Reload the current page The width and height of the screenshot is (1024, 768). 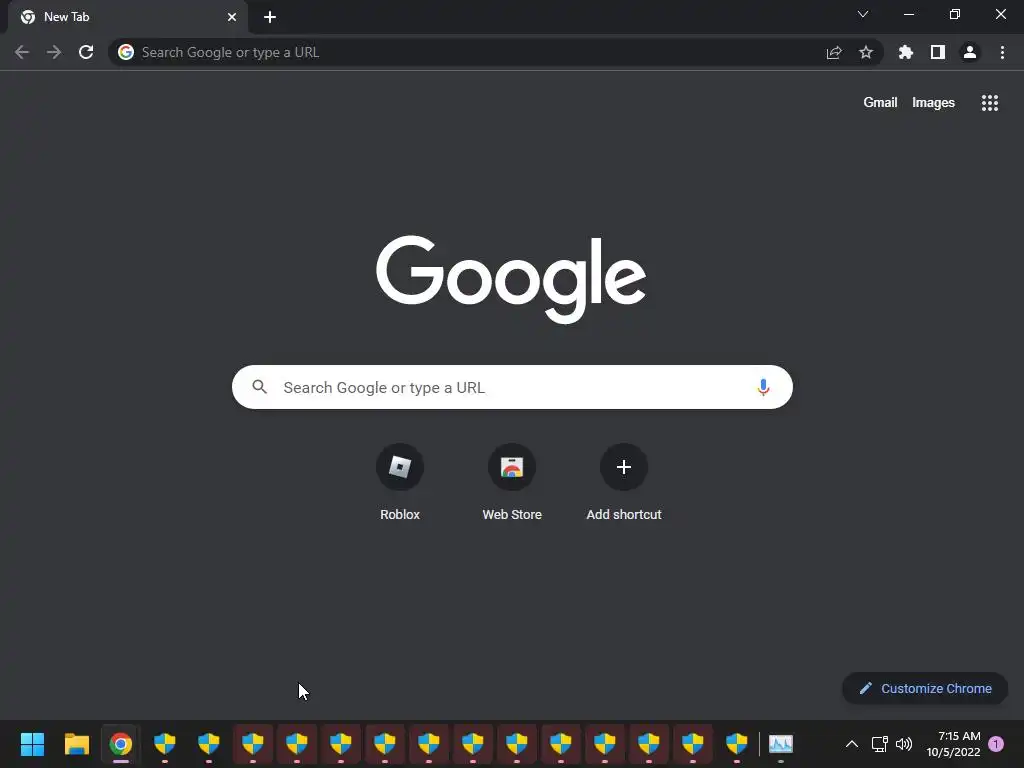point(86,52)
